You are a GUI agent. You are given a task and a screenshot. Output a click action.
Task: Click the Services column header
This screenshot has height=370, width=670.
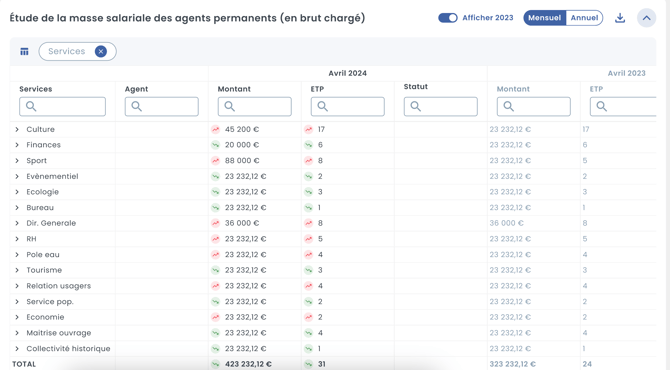coord(35,89)
